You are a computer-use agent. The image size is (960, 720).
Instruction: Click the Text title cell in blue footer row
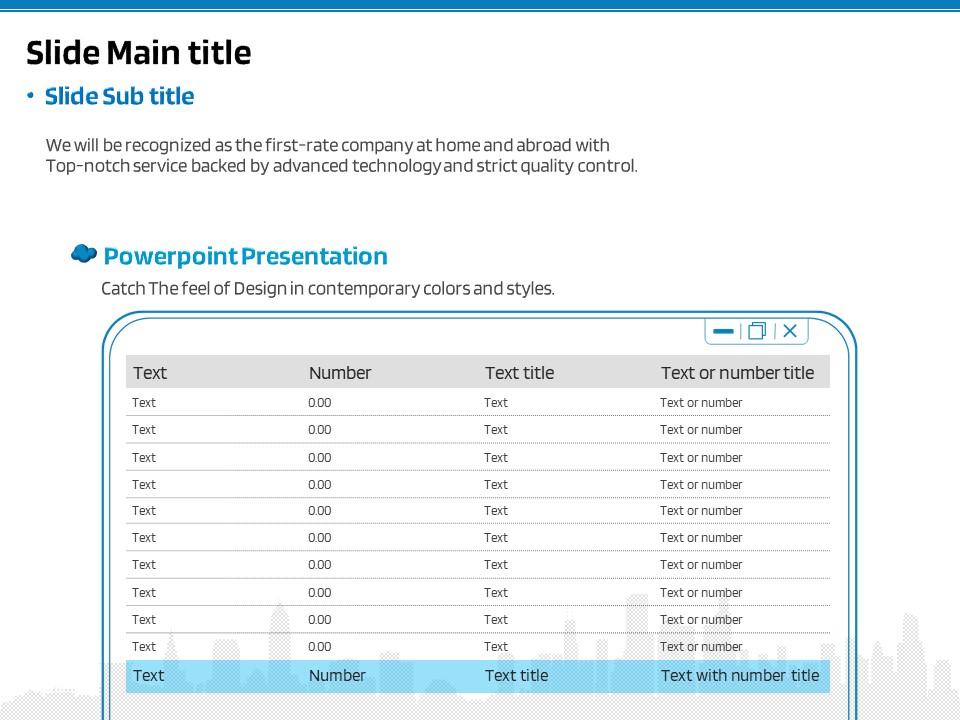pyautogui.click(x=516, y=676)
